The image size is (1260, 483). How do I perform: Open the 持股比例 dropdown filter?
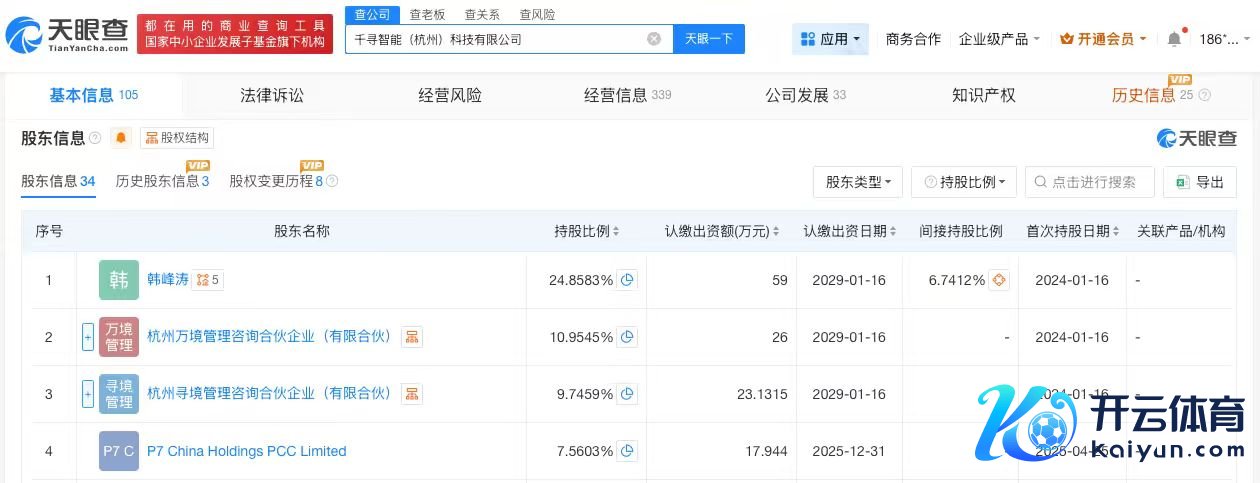(x=964, y=182)
